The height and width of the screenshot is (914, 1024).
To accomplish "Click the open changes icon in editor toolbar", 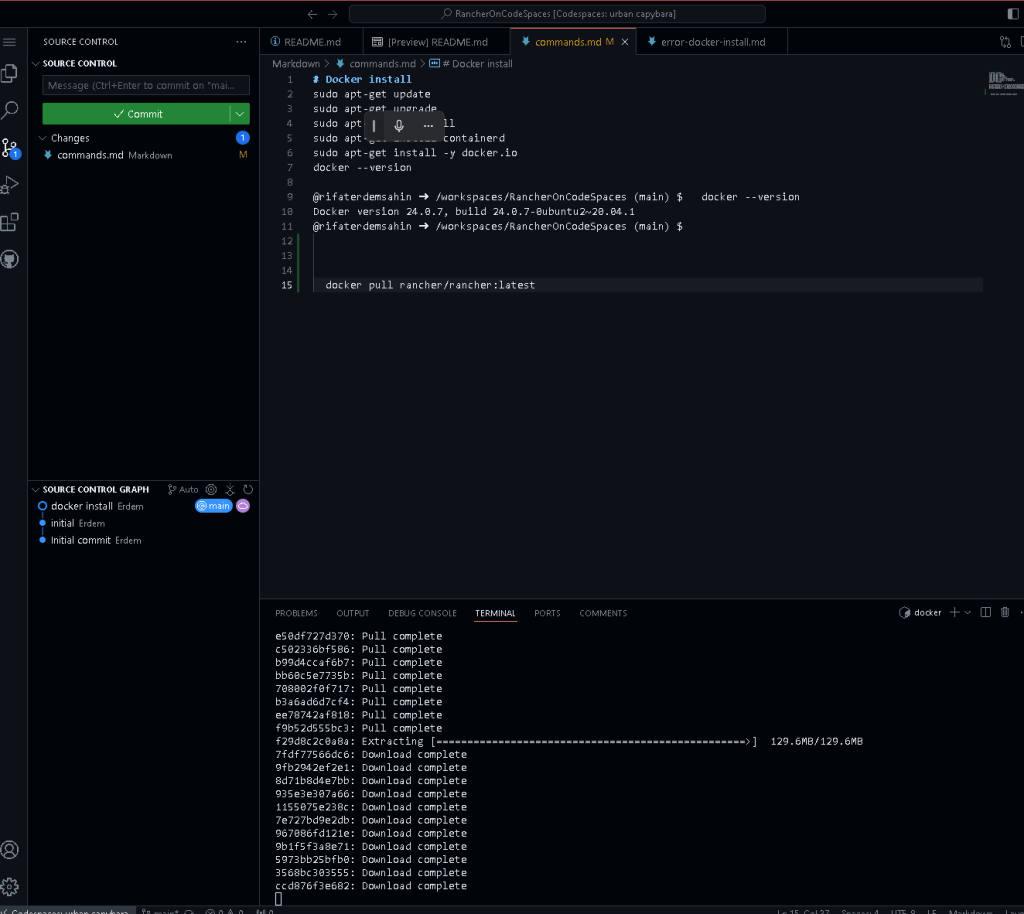I will pos(1005,42).
